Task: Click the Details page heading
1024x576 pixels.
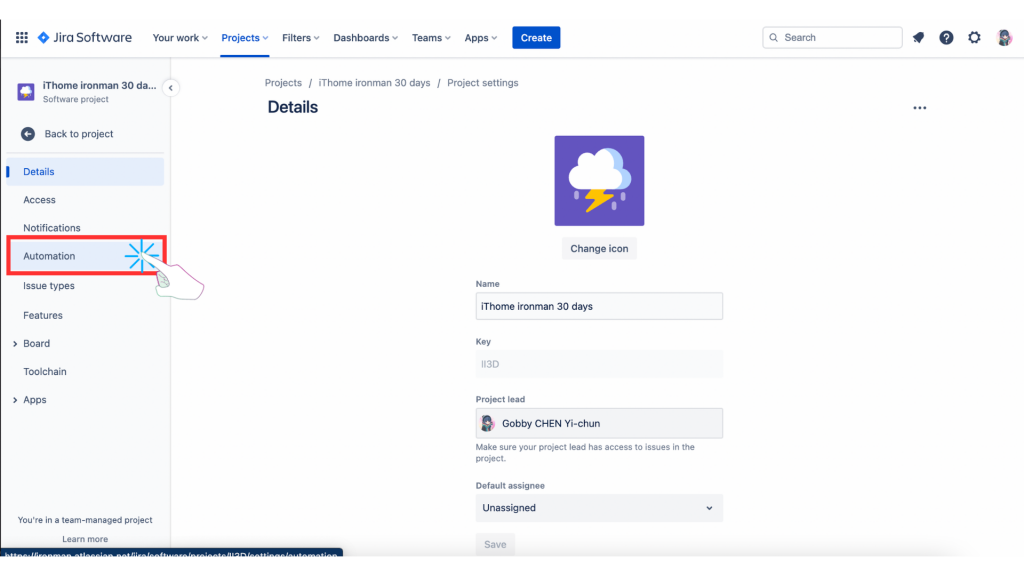Action: coord(293,107)
